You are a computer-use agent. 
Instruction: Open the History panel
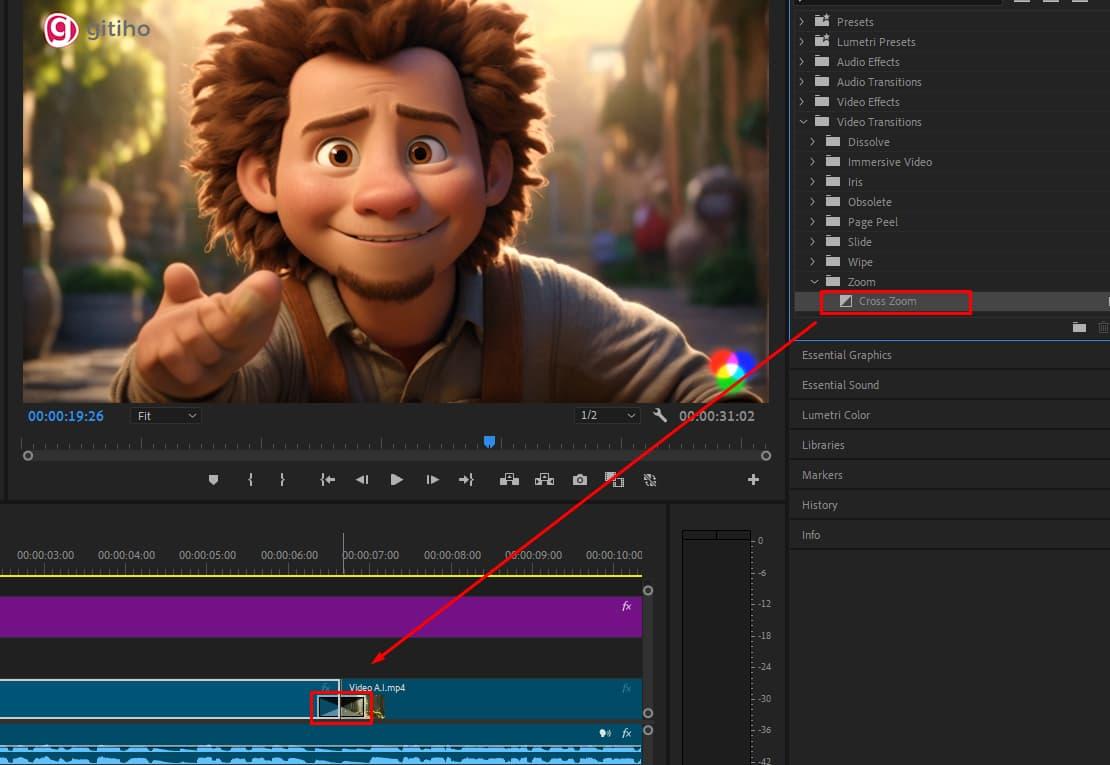pyautogui.click(x=820, y=504)
